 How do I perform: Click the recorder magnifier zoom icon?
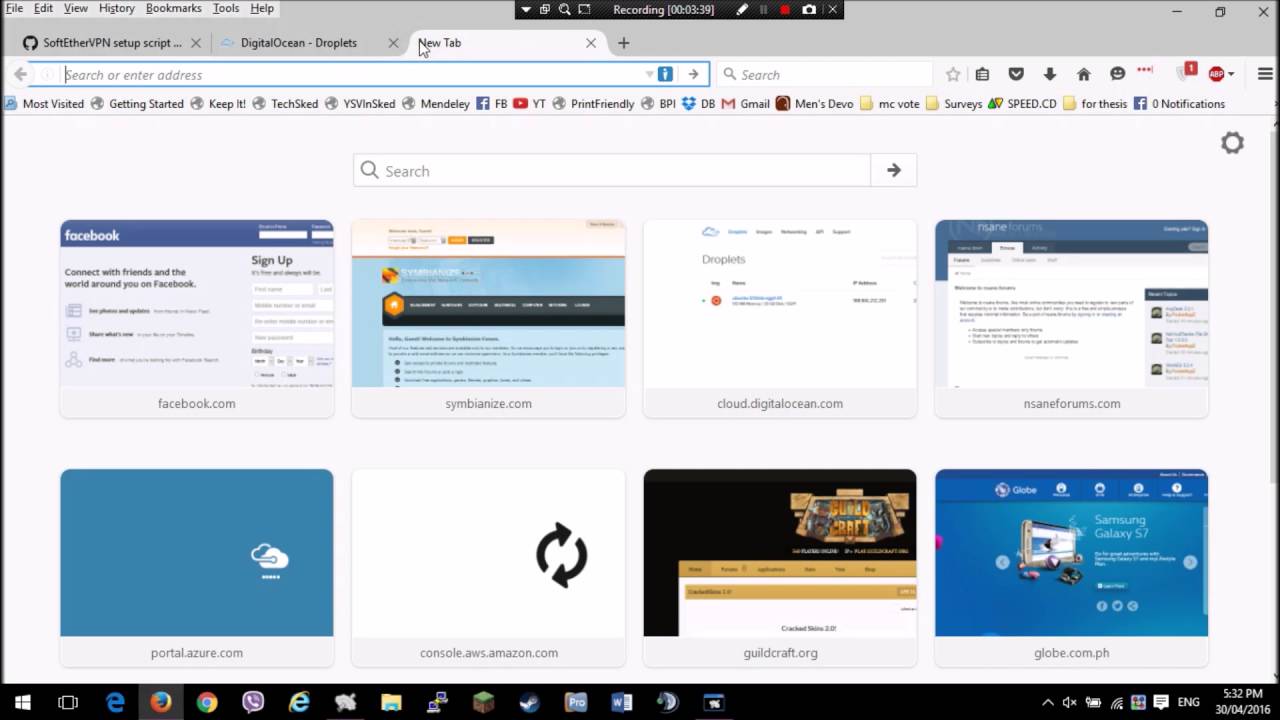[565, 9]
